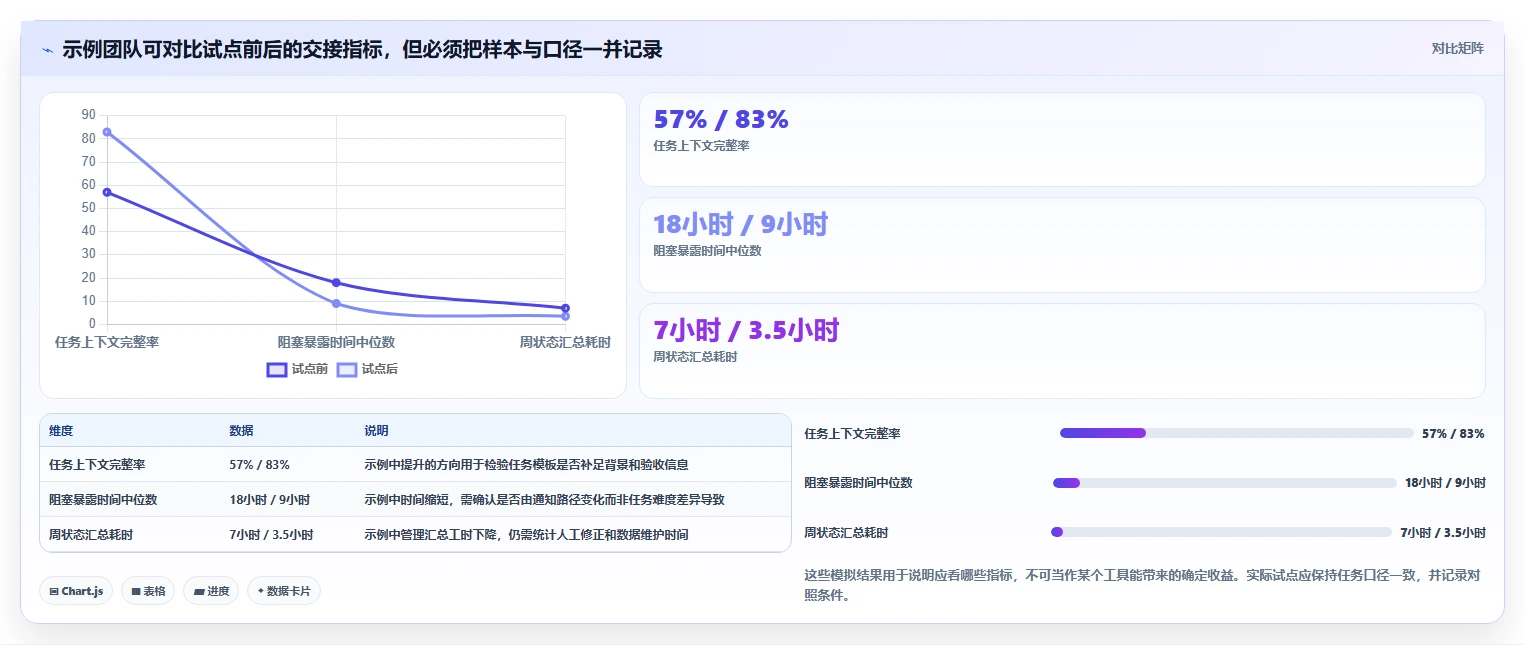Click the 试点前 data point at 57

pyautogui.click(x=107, y=192)
